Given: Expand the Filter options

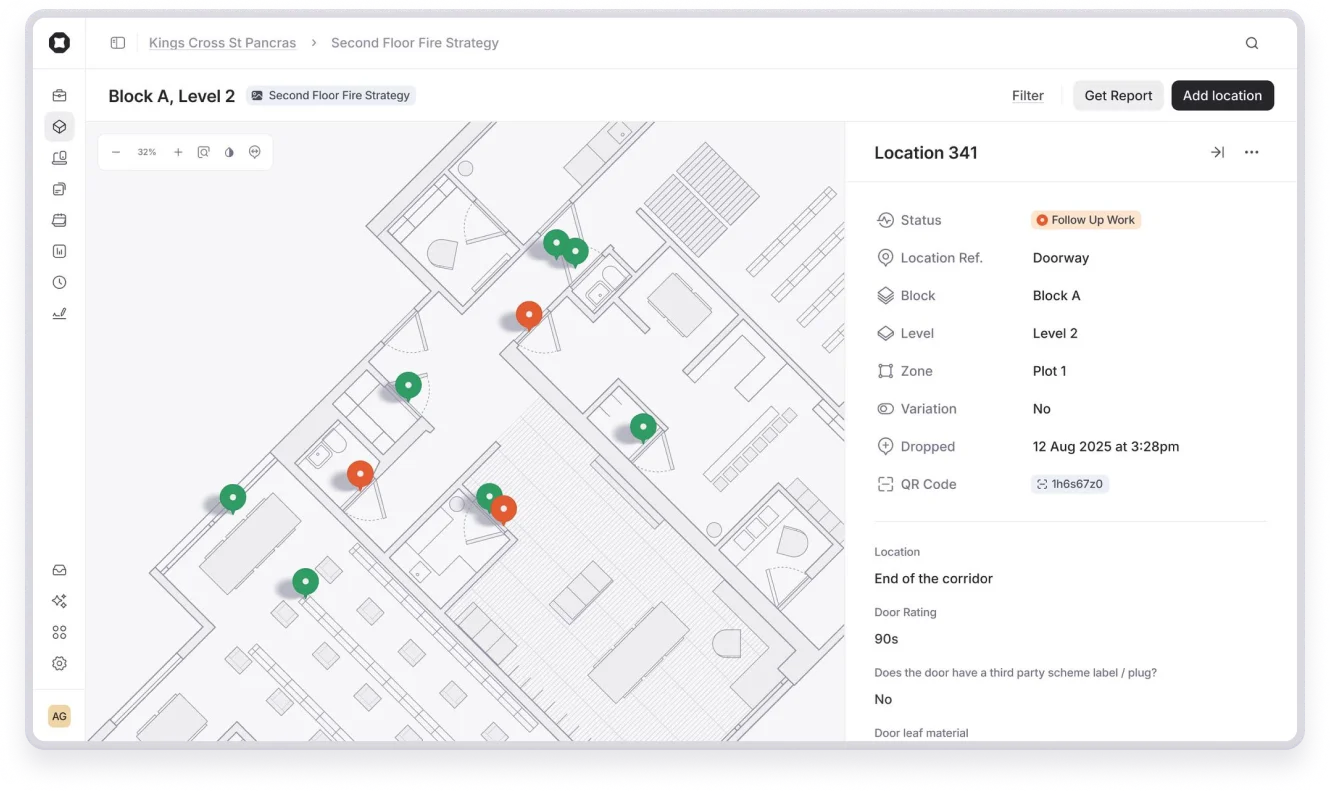Looking at the screenshot, I should pos(1028,95).
